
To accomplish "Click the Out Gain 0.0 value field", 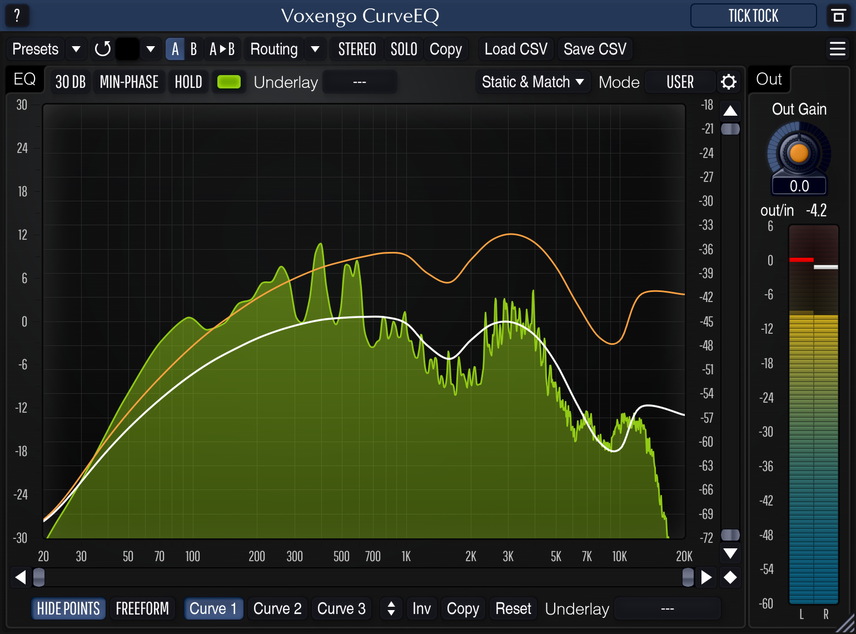I will (x=799, y=186).
